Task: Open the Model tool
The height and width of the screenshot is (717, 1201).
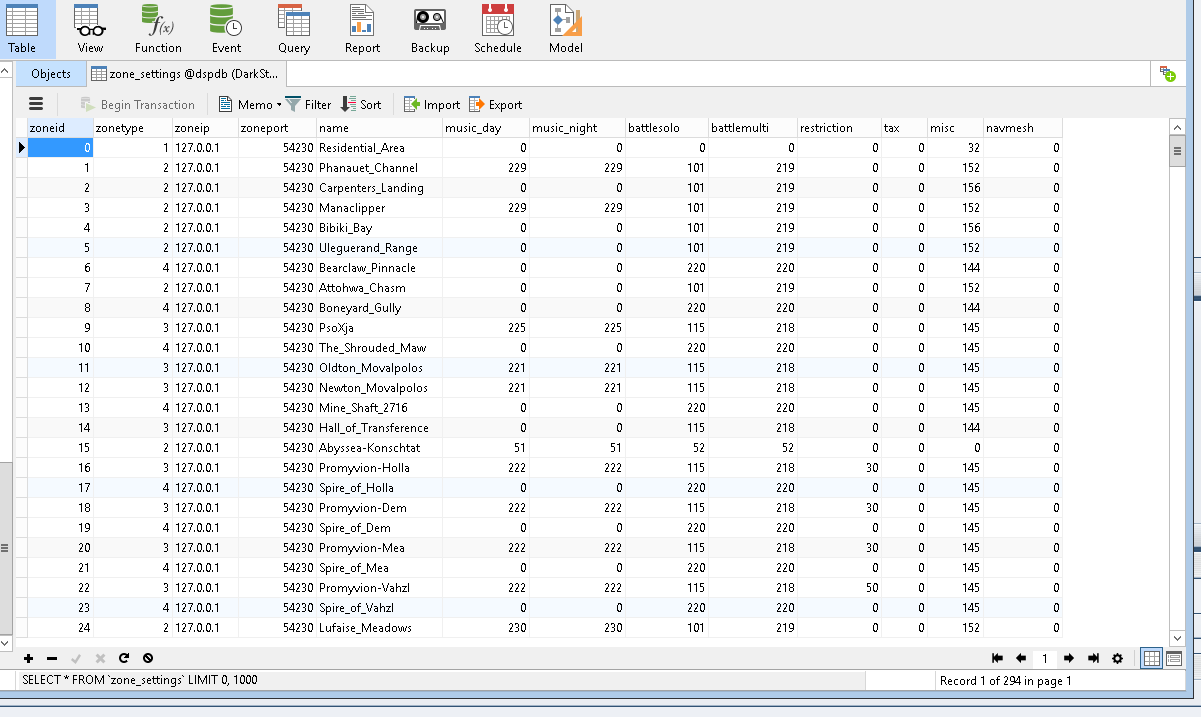Action: click(x=565, y=28)
